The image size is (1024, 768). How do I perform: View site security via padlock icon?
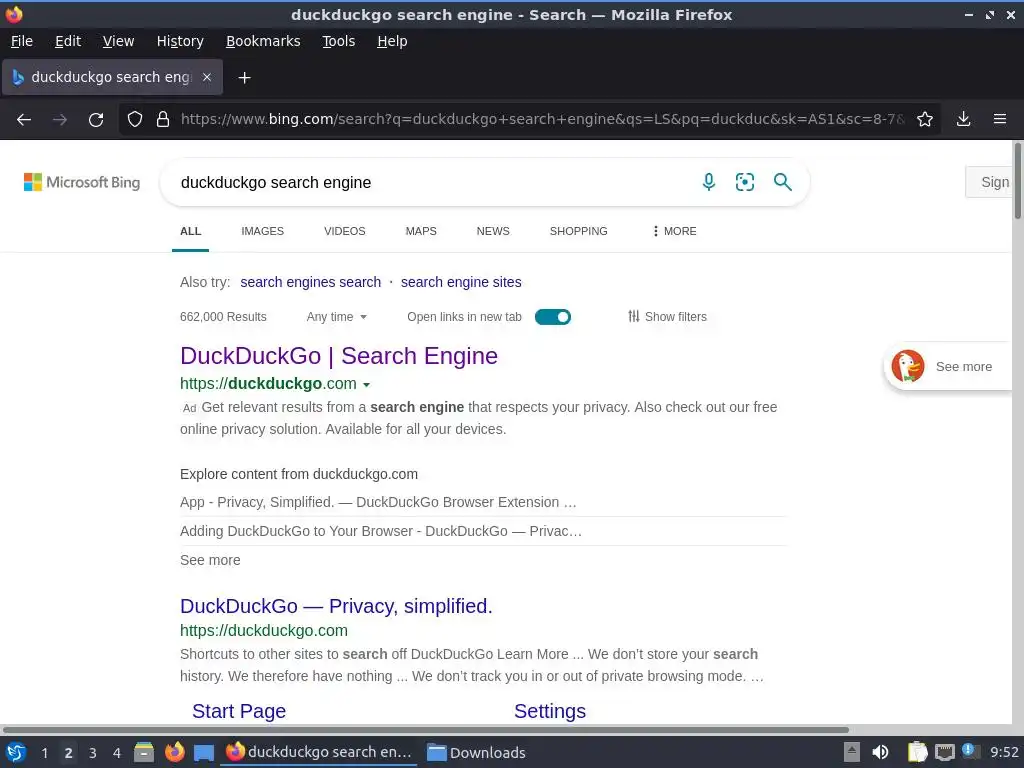(x=163, y=120)
